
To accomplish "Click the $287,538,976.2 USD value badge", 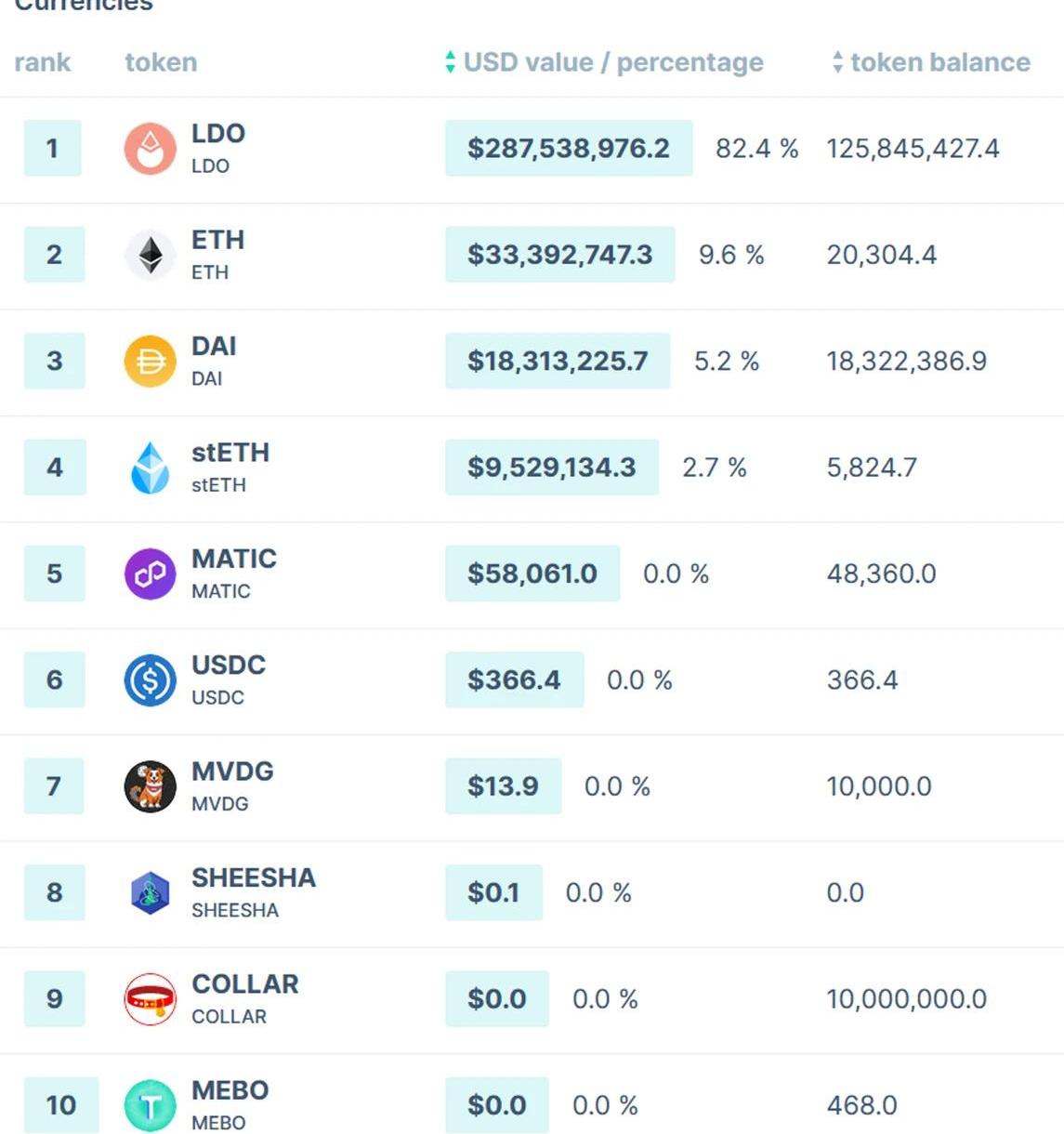I will pyautogui.click(x=568, y=149).
